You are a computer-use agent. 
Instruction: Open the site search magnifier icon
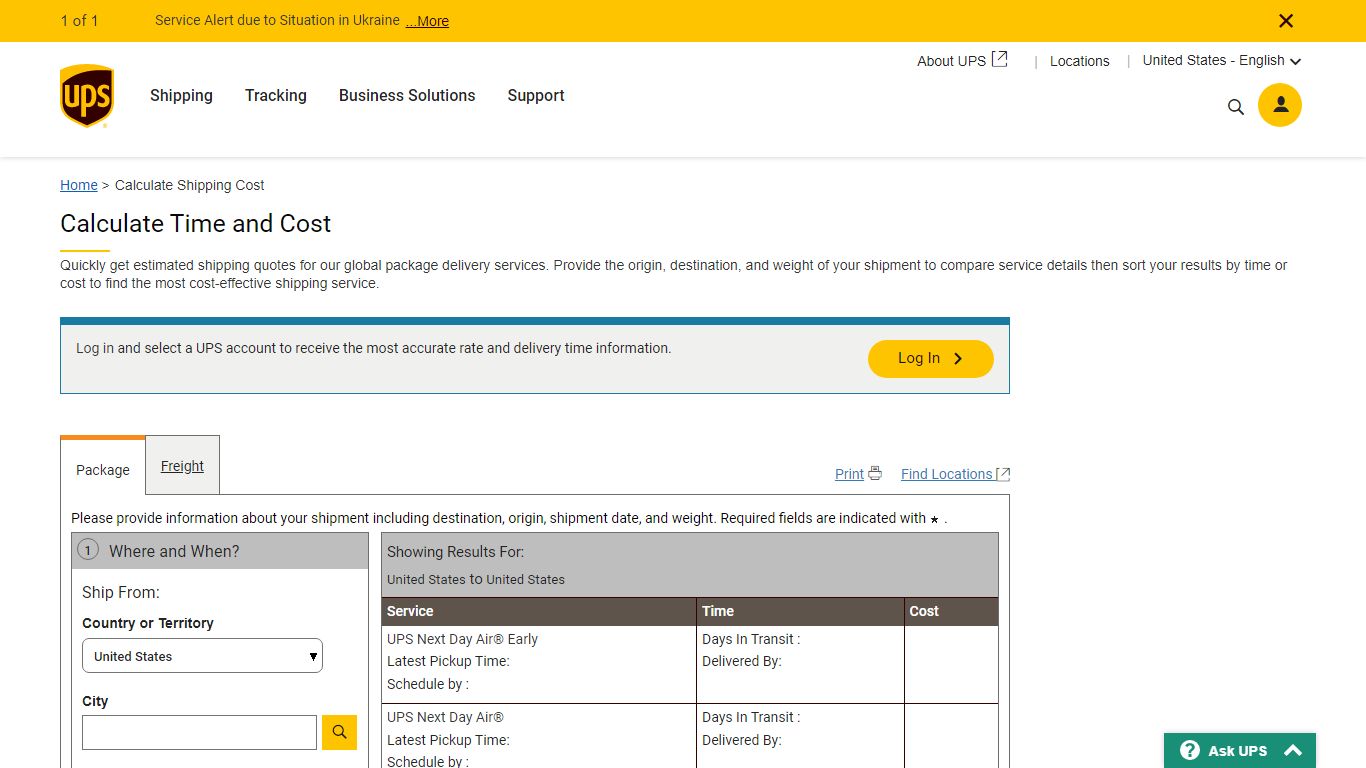1236,107
